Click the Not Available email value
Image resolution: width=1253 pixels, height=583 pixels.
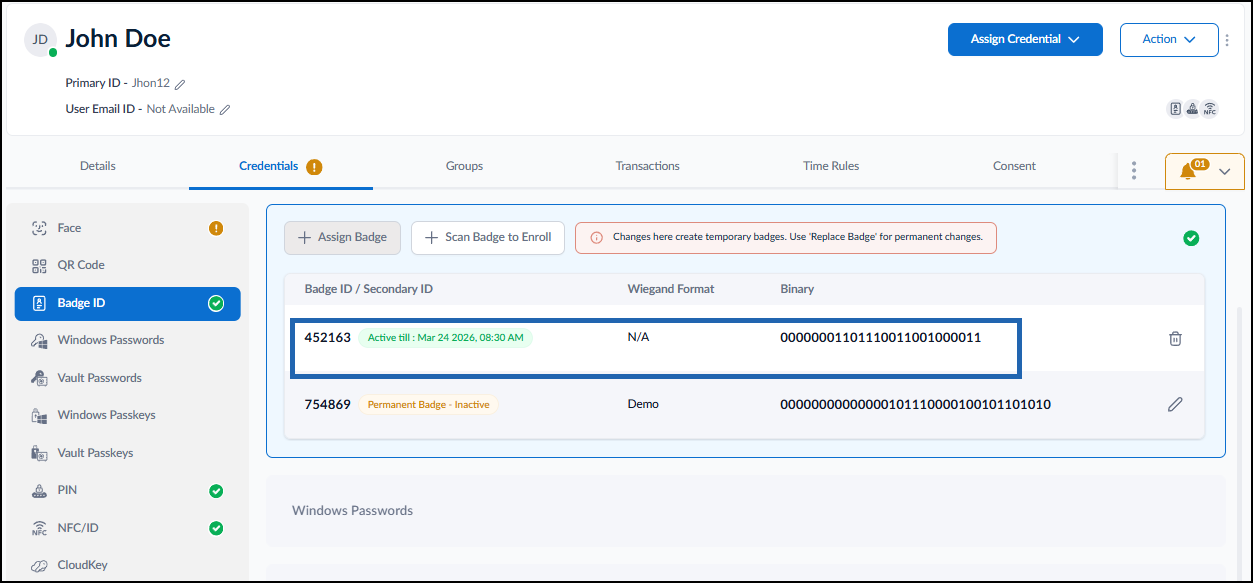(x=181, y=110)
